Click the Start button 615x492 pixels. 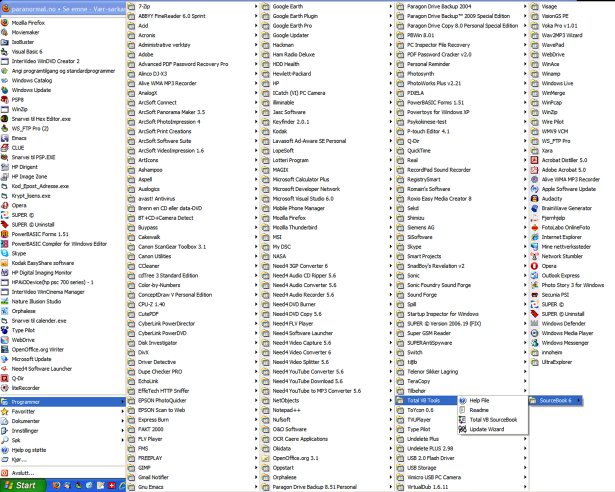pos(23,486)
